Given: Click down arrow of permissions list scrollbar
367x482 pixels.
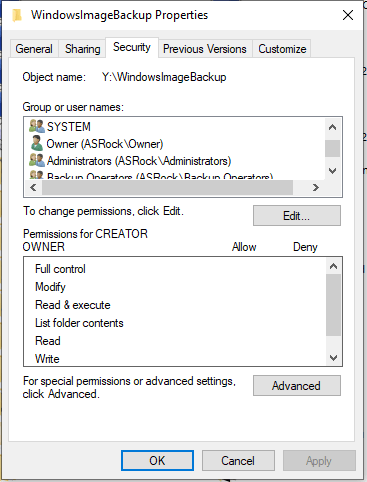Looking at the screenshot, I should (x=333, y=358).
